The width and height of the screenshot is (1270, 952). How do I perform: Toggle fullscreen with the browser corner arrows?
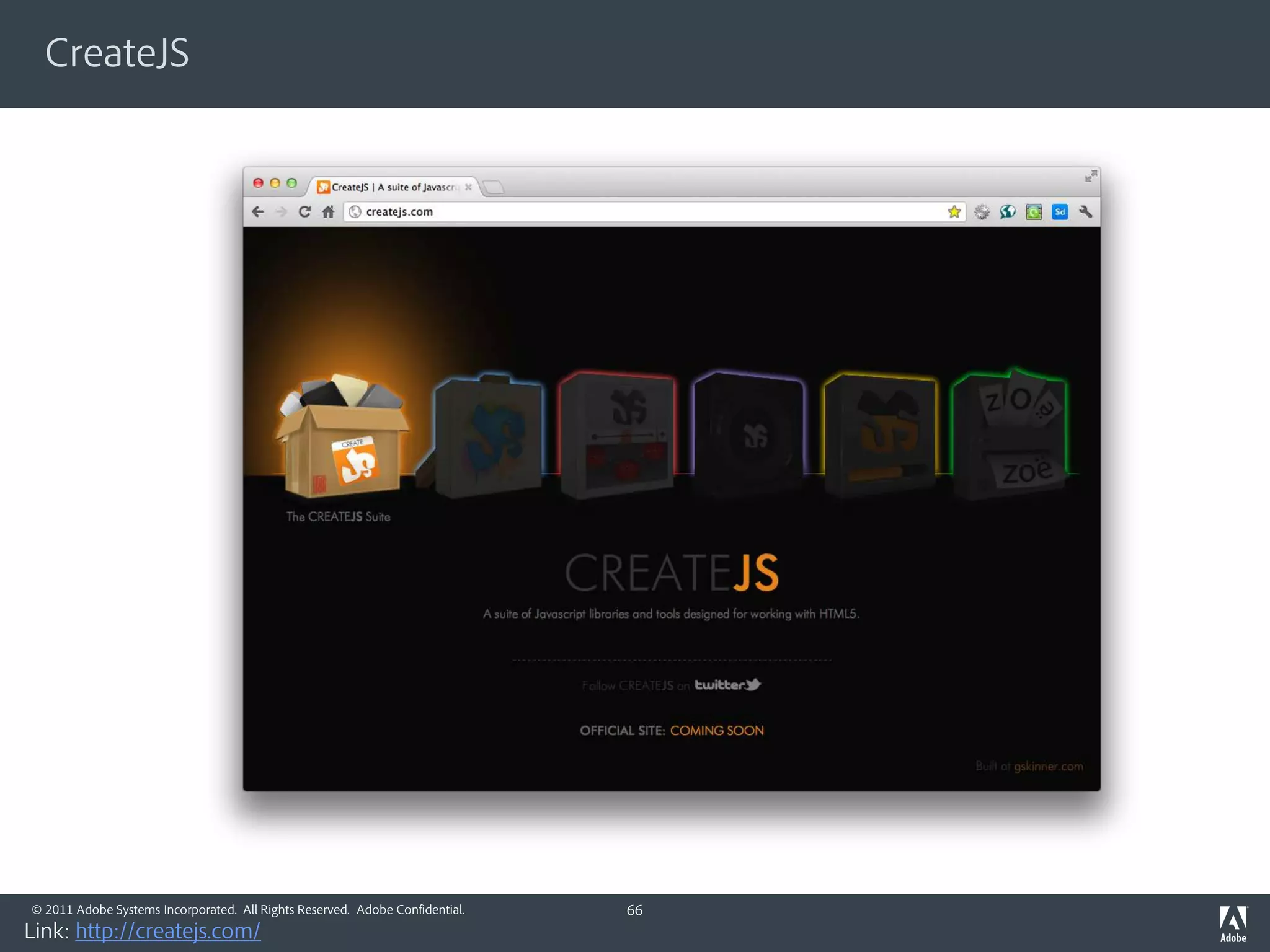(x=1091, y=177)
